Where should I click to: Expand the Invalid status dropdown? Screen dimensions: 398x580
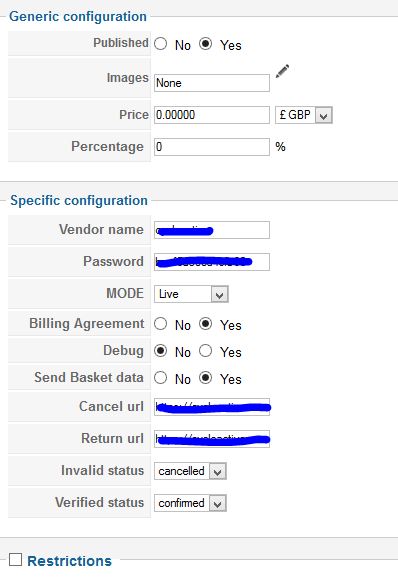pyautogui.click(x=190, y=471)
